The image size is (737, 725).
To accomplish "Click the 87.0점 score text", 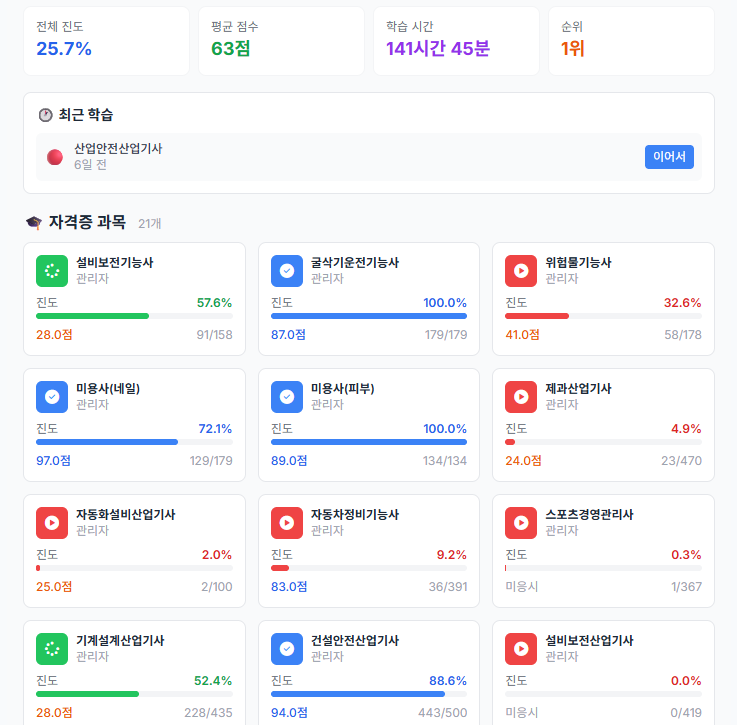I will [x=288, y=335].
